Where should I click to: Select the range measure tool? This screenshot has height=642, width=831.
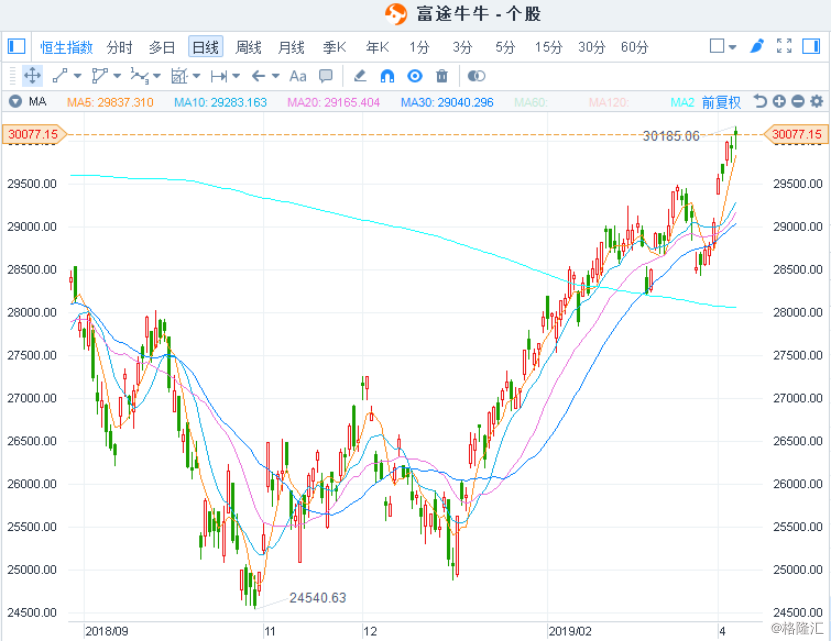[219, 76]
